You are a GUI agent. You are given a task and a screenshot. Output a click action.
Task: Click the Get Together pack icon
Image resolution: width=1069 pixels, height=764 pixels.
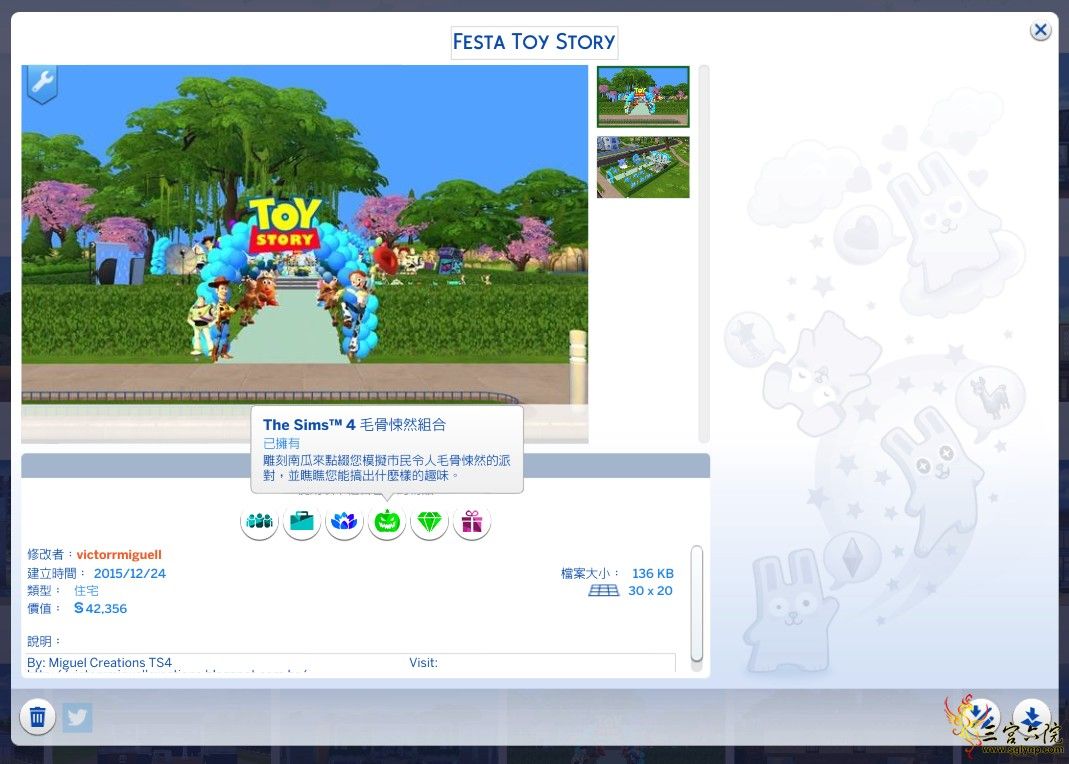tap(260, 522)
